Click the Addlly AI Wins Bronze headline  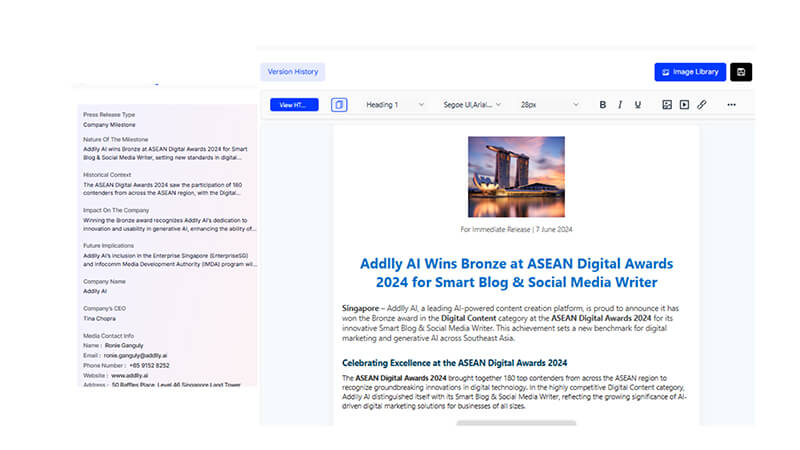click(x=516, y=273)
